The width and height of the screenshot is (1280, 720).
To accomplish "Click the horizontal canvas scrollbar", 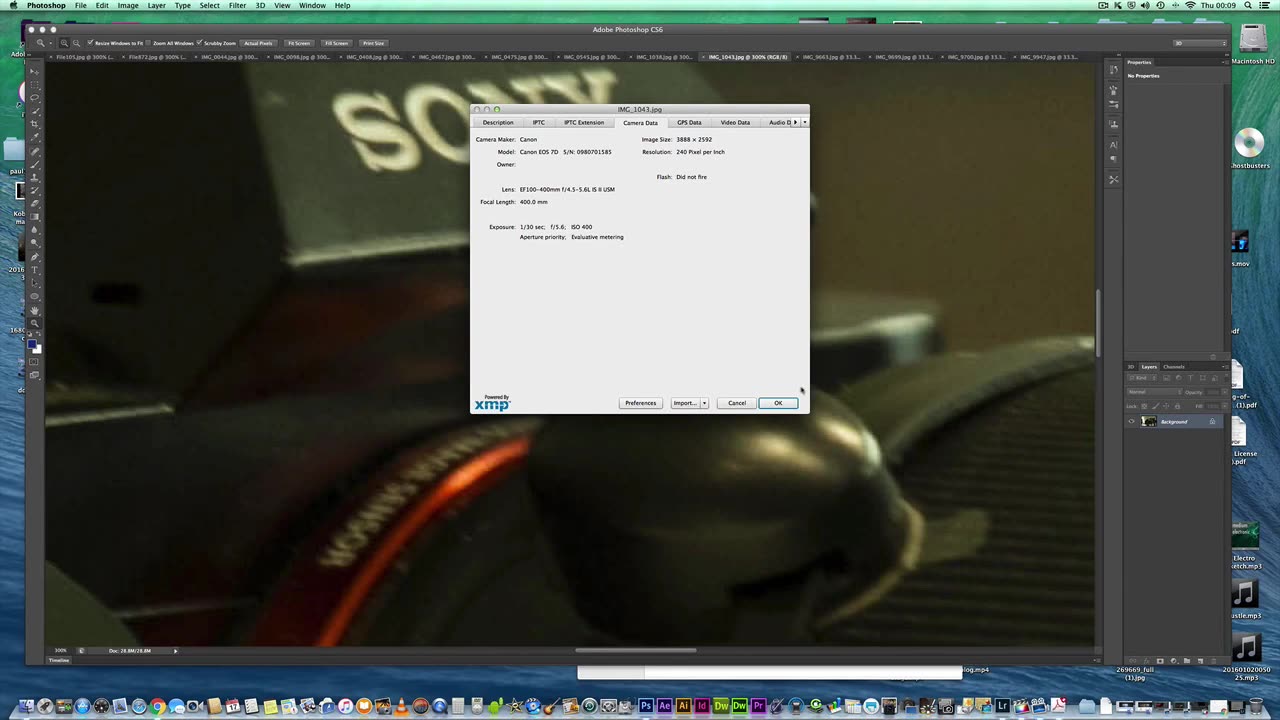I will 636,651.
